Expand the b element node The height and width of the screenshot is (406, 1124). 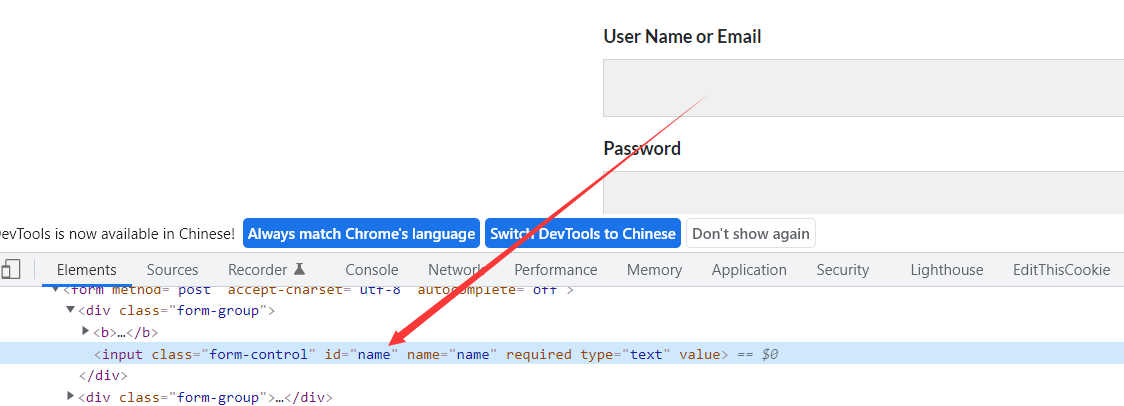pos(86,331)
